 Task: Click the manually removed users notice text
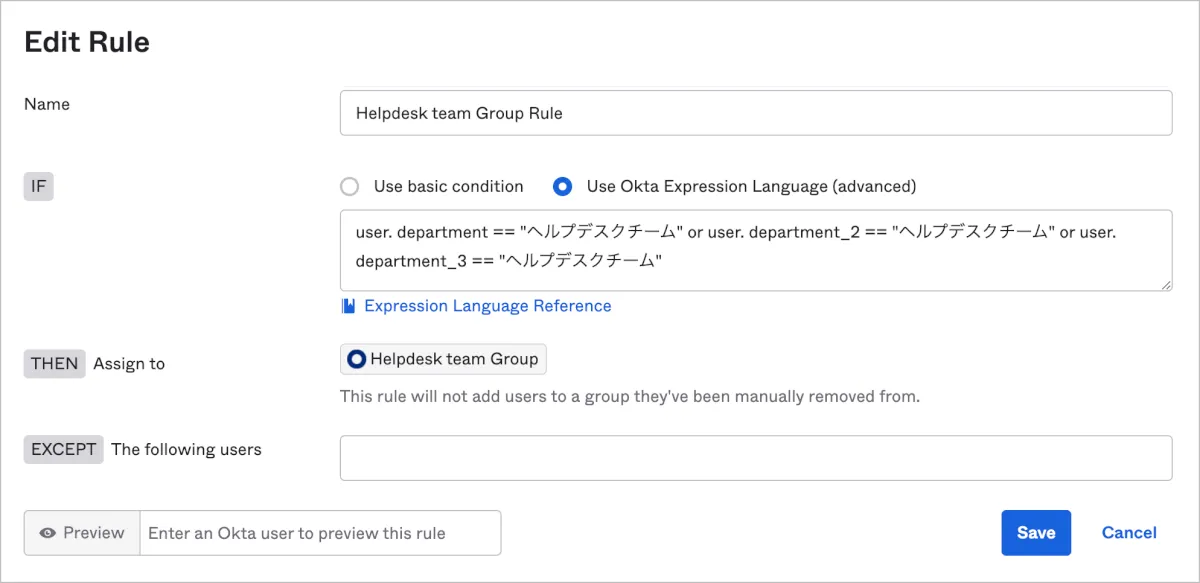(x=629, y=396)
